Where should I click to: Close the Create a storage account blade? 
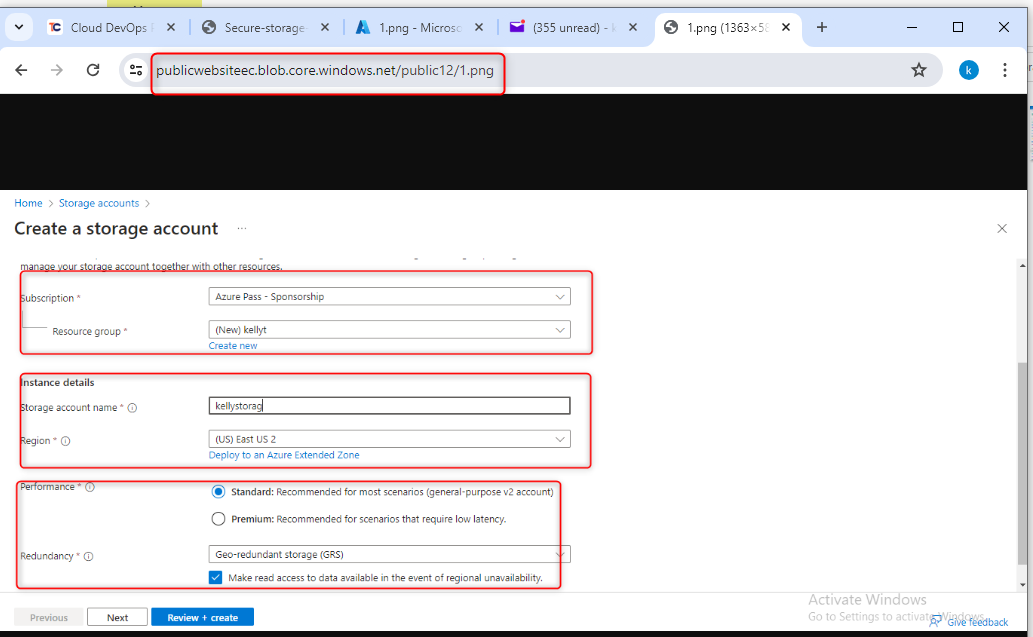[x=1002, y=229]
